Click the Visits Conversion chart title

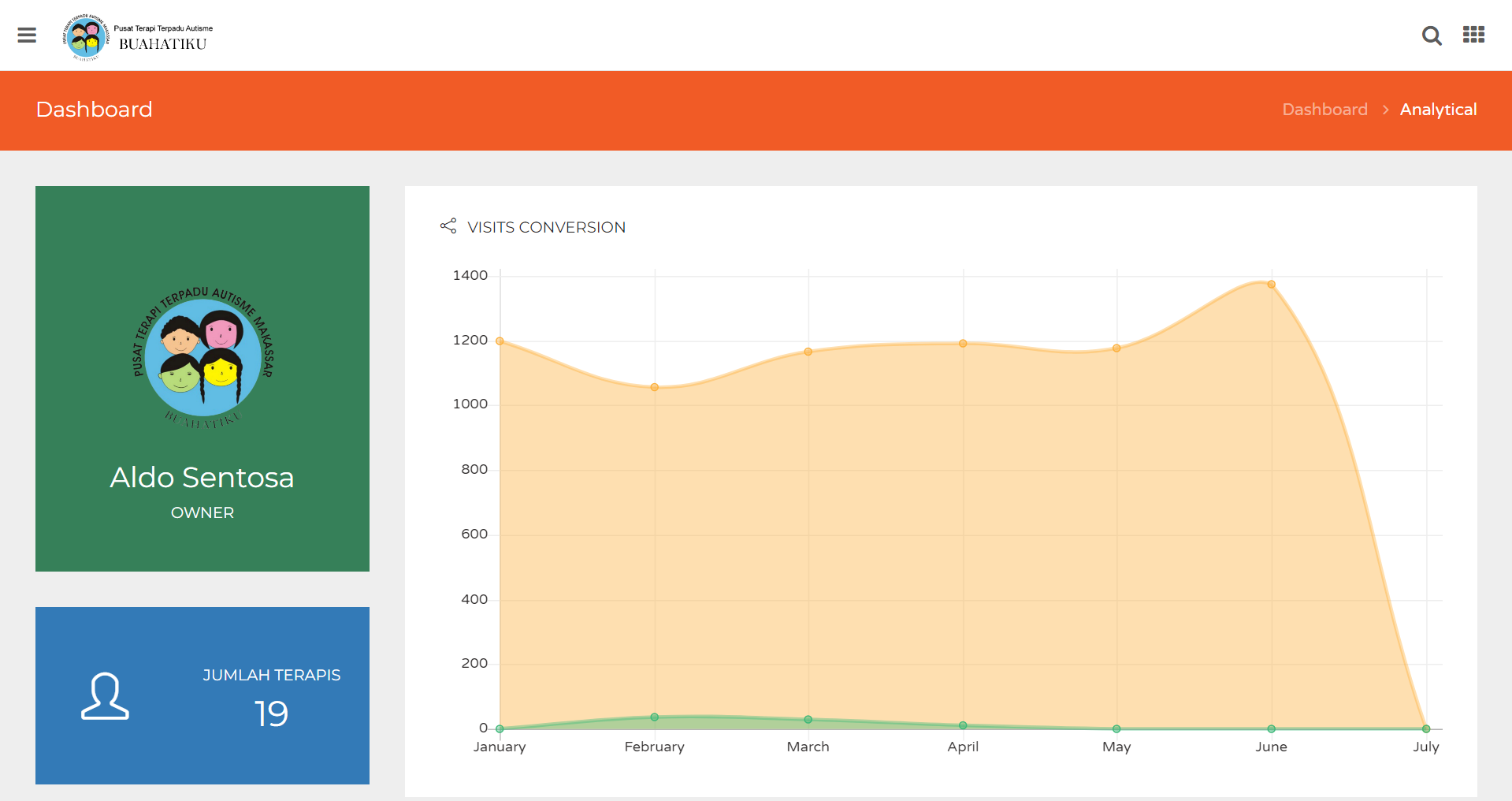click(x=546, y=227)
